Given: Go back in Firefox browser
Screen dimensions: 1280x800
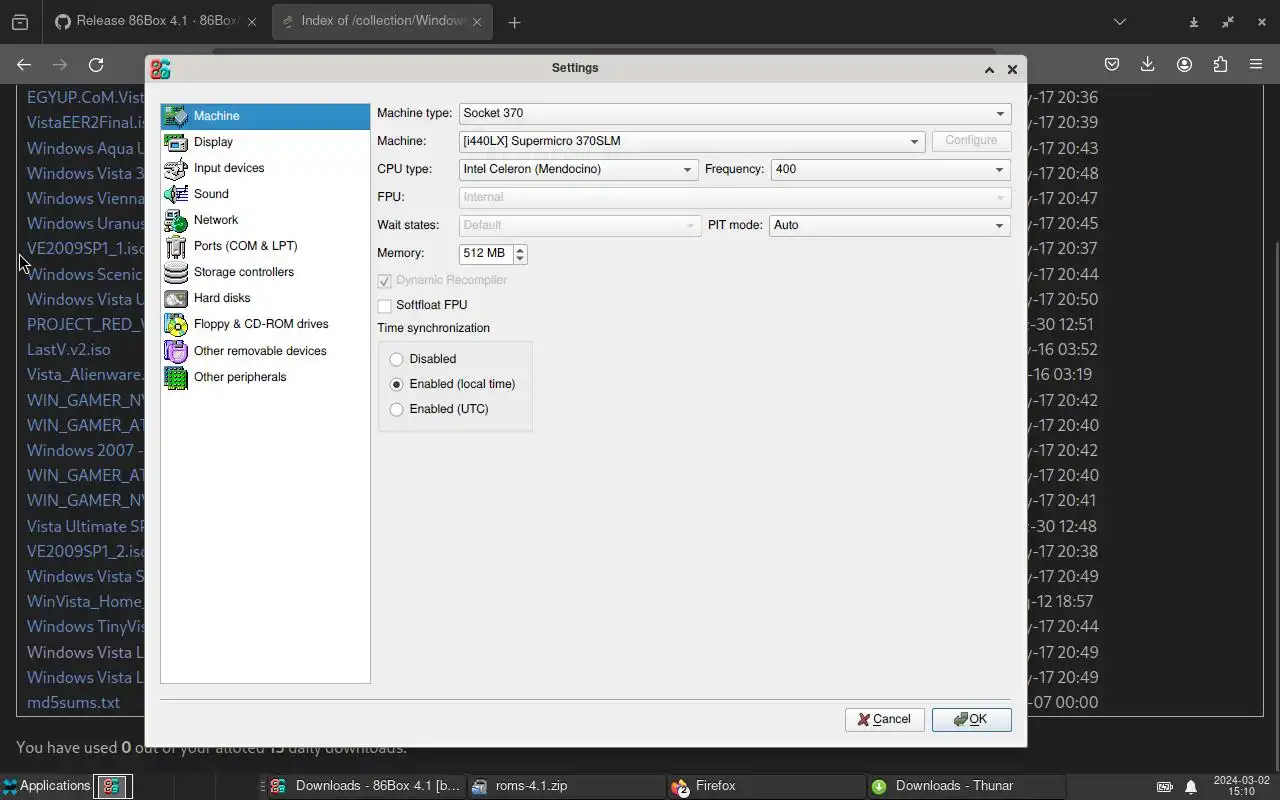Looking at the screenshot, I should coord(24,65).
